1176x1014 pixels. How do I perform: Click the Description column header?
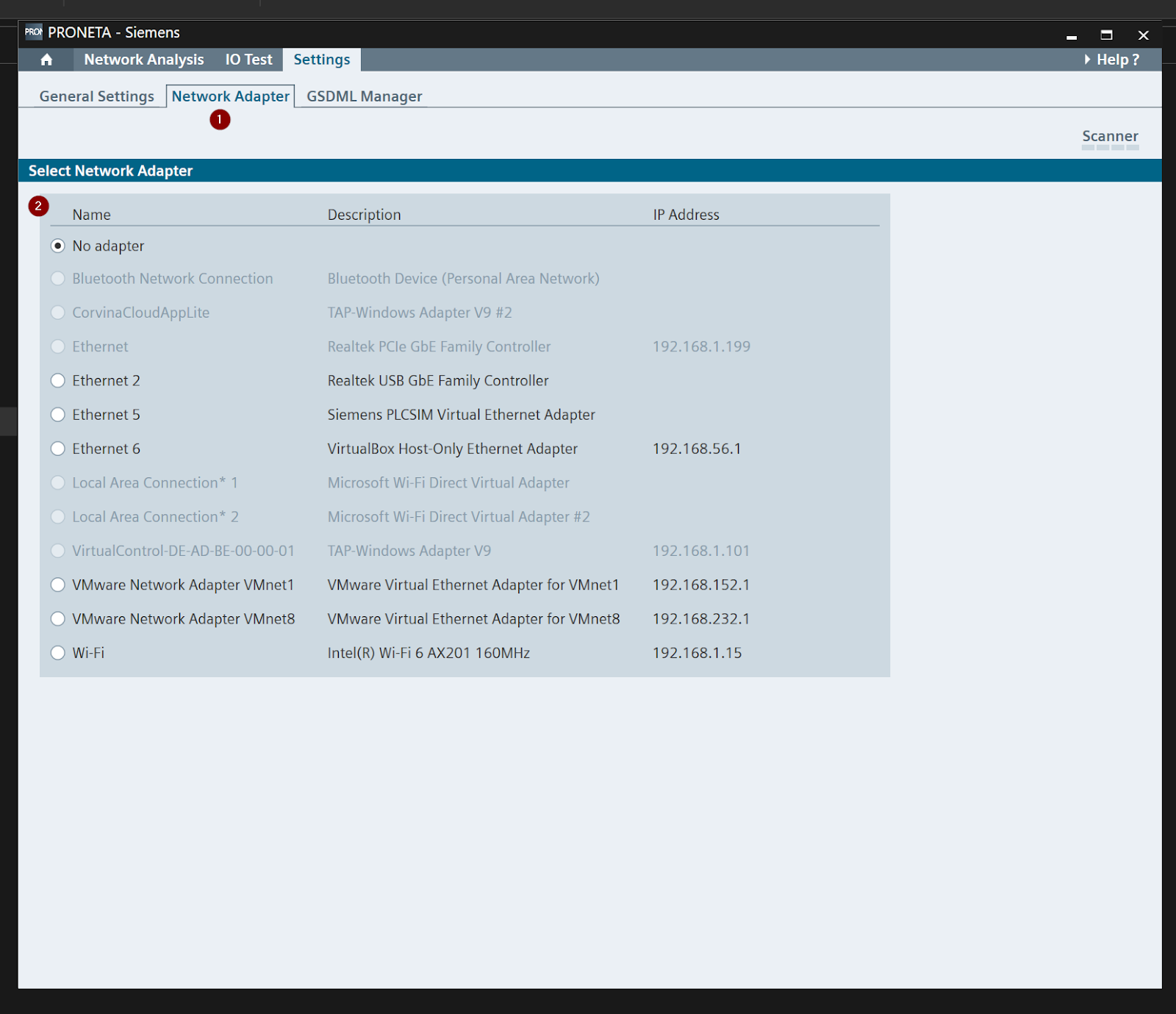point(365,215)
